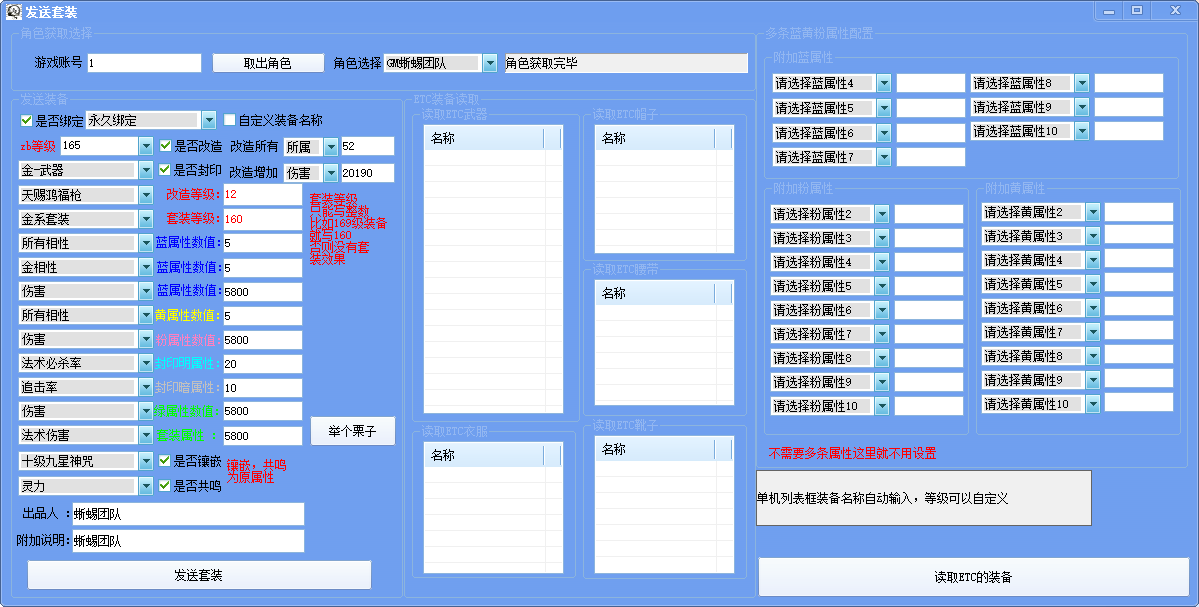Open the 请选择蓝属性4 dropdown
1199x607 pixels.
883,83
